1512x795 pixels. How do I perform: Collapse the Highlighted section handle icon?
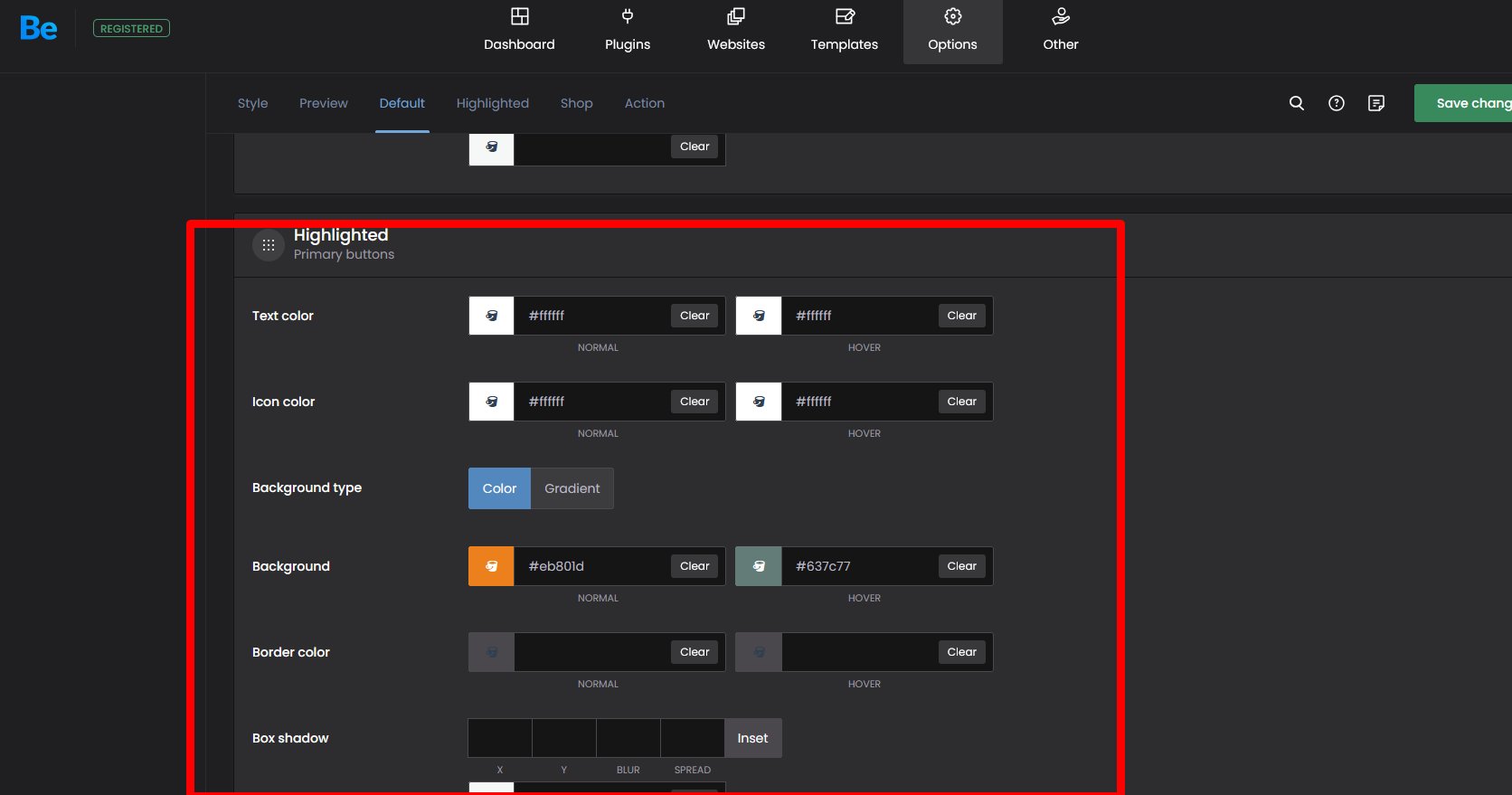269,245
